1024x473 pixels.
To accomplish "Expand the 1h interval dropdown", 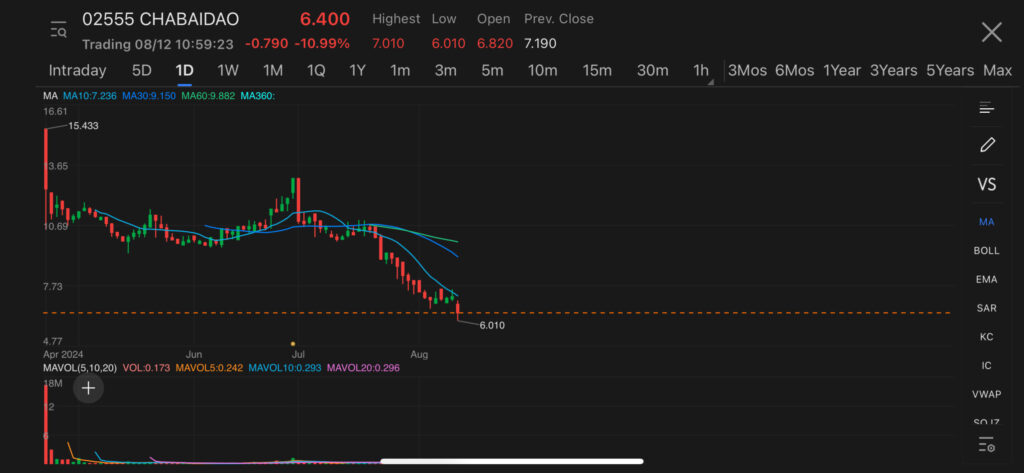I will click(702, 71).
